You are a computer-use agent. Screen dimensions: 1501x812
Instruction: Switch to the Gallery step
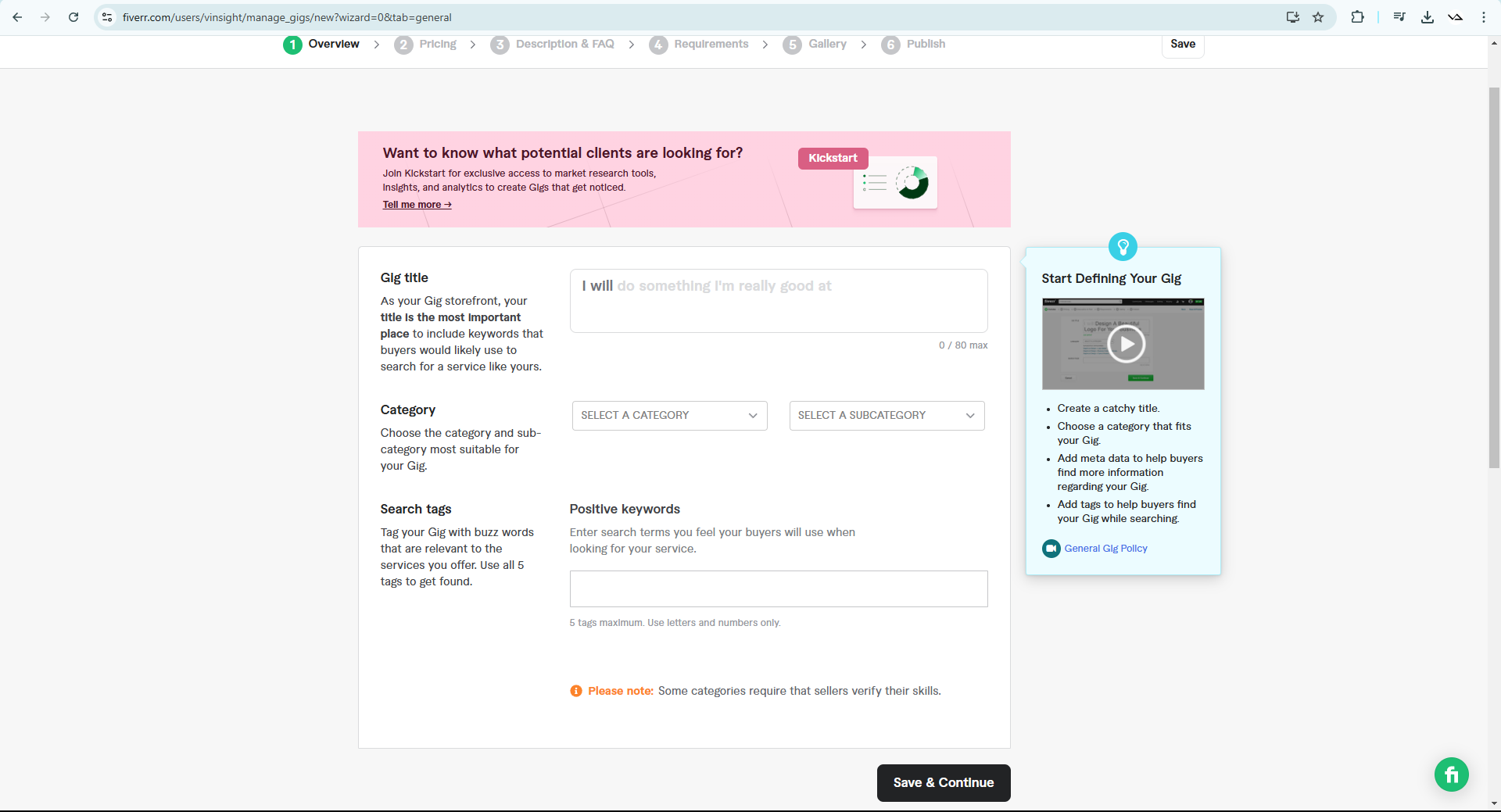[827, 45]
